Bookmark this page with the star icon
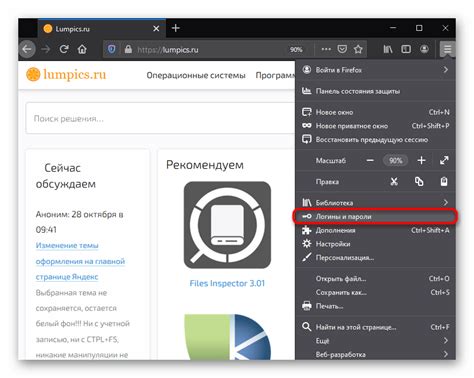 pyautogui.click(x=358, y=49)
